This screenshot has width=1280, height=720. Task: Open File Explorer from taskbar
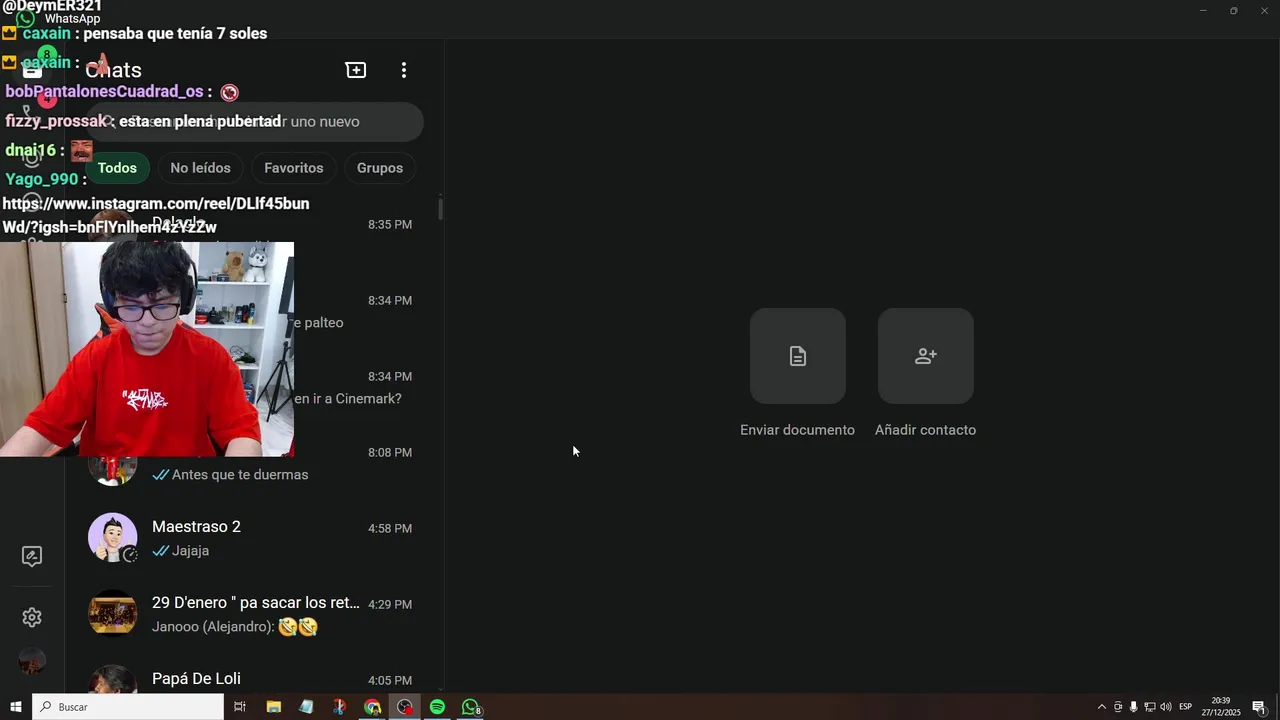click(x=274, y=707)
